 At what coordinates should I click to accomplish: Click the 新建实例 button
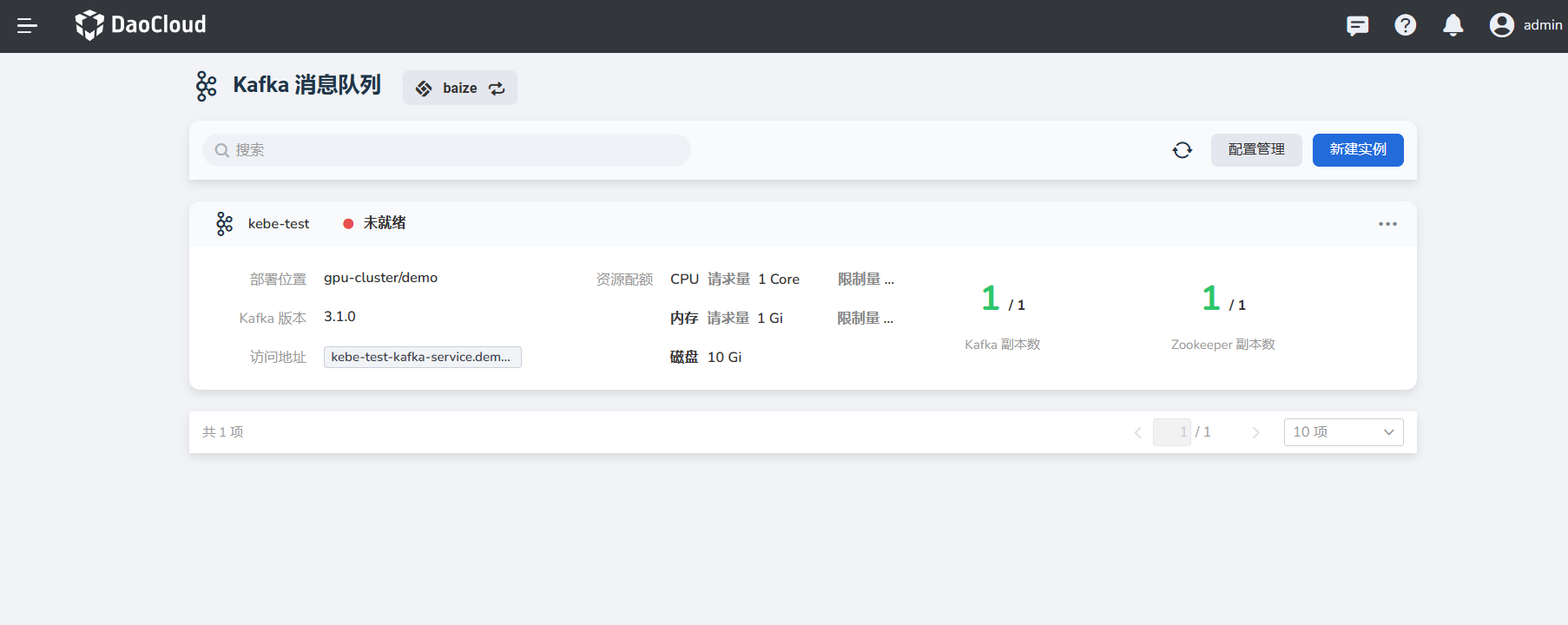coord(1358,150)
